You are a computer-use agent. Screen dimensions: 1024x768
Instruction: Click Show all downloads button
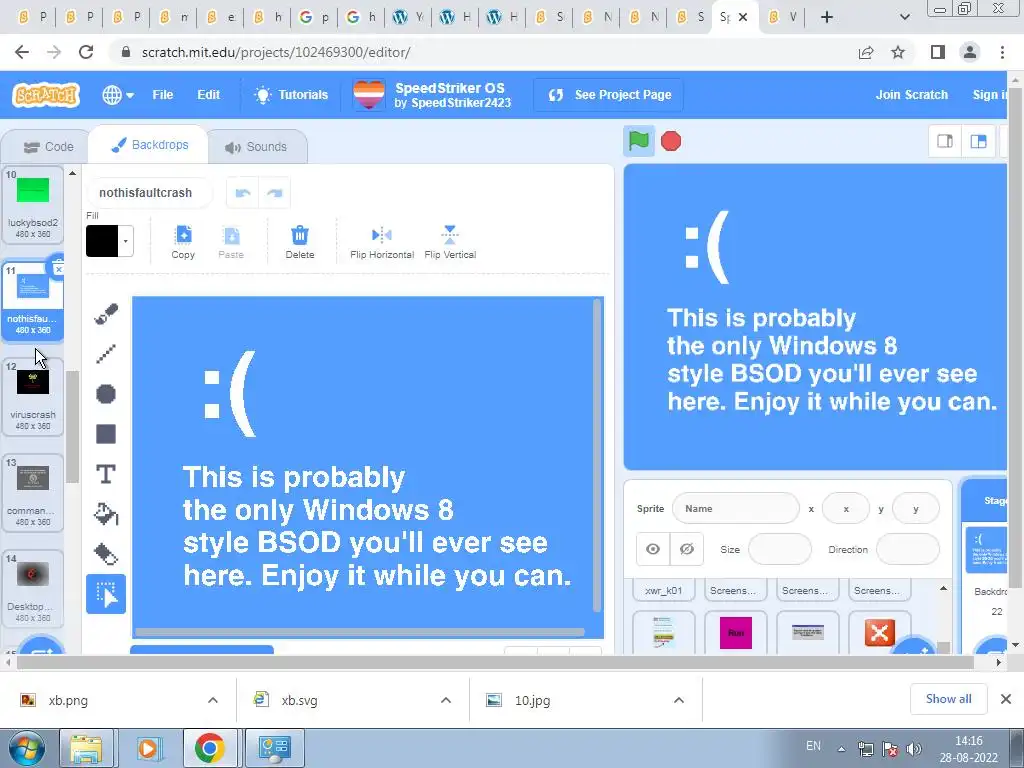(948, 699)
